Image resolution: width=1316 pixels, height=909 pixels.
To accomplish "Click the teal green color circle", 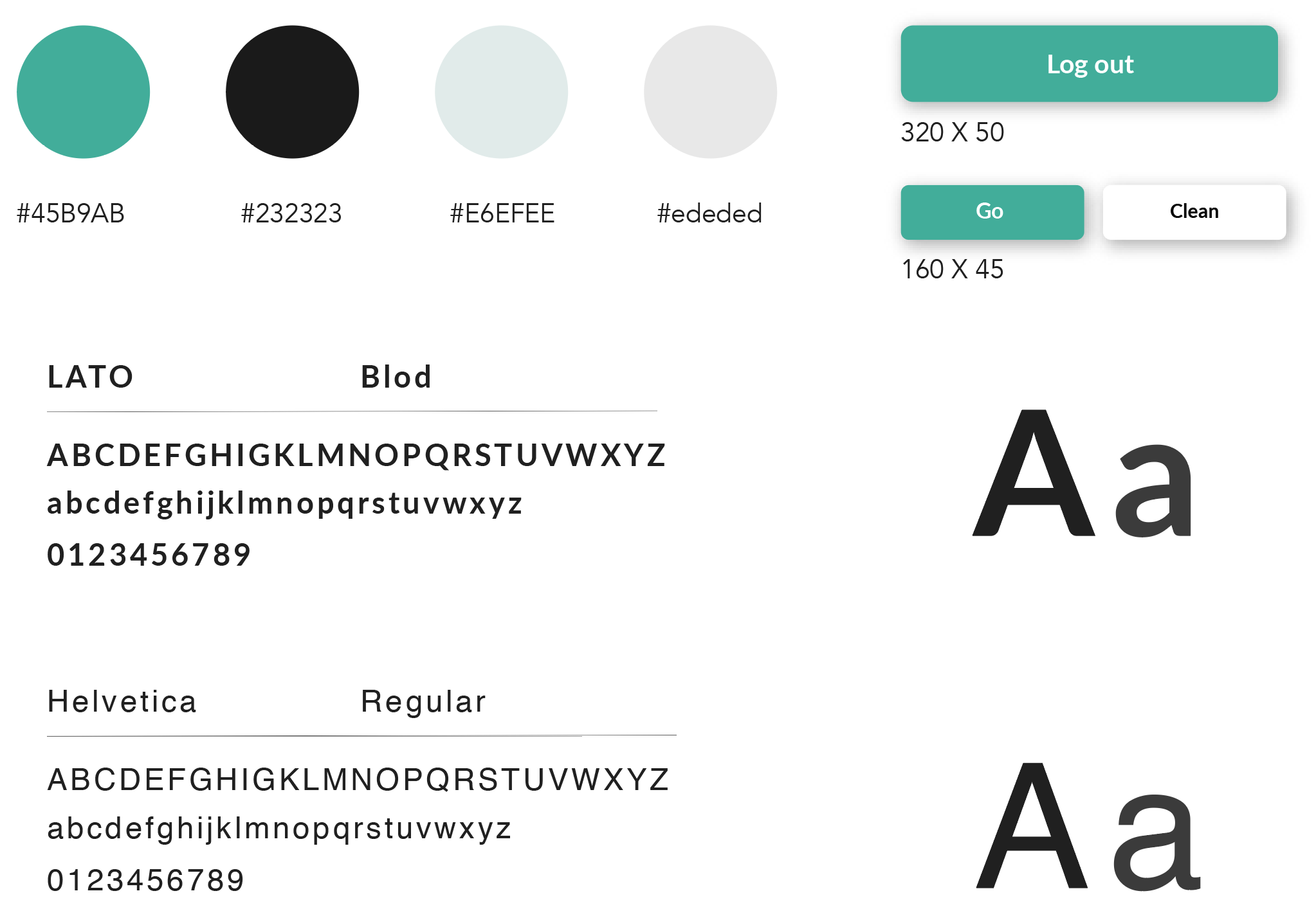I will 83,92.
